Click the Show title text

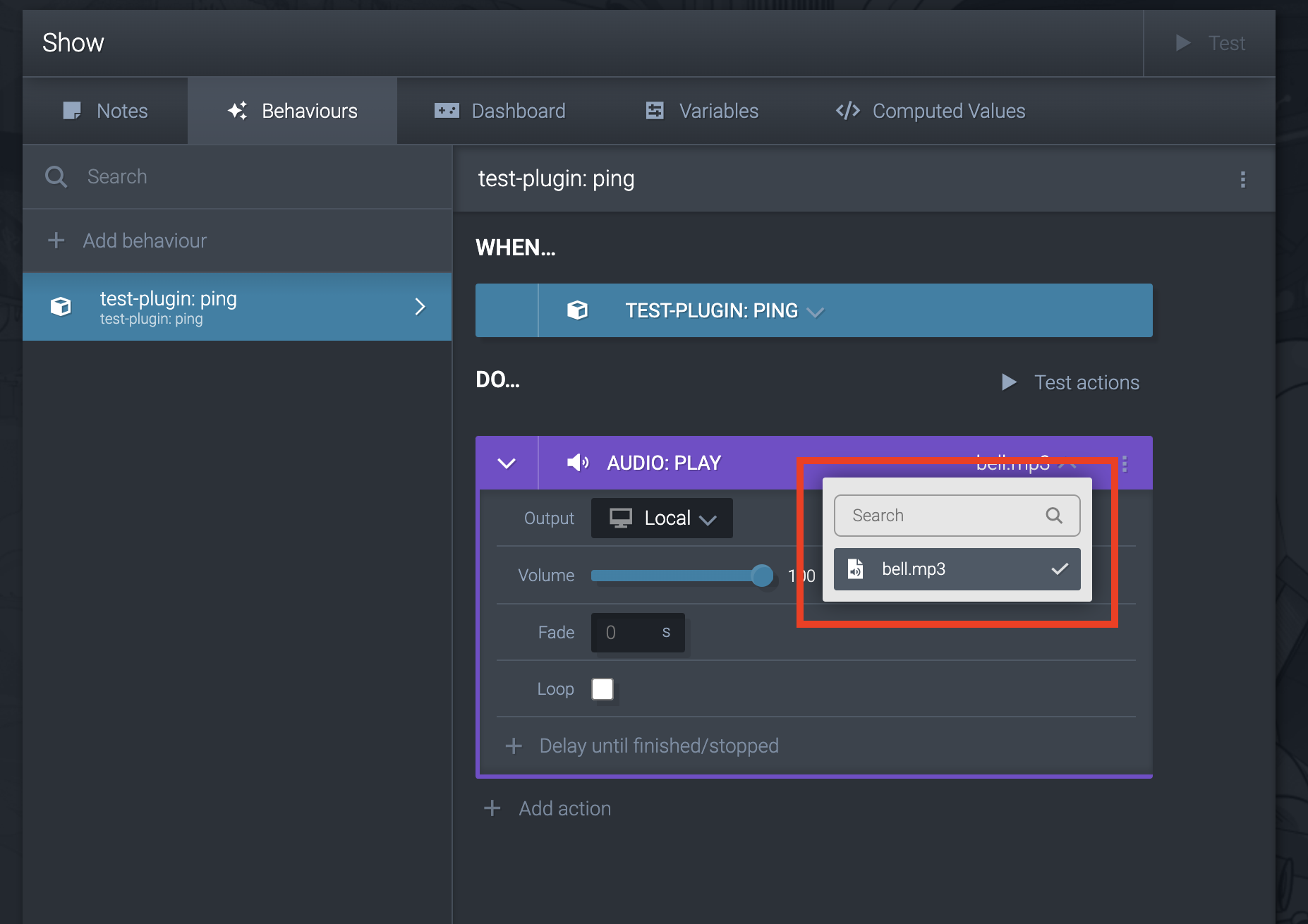click(x=73, y=43)
